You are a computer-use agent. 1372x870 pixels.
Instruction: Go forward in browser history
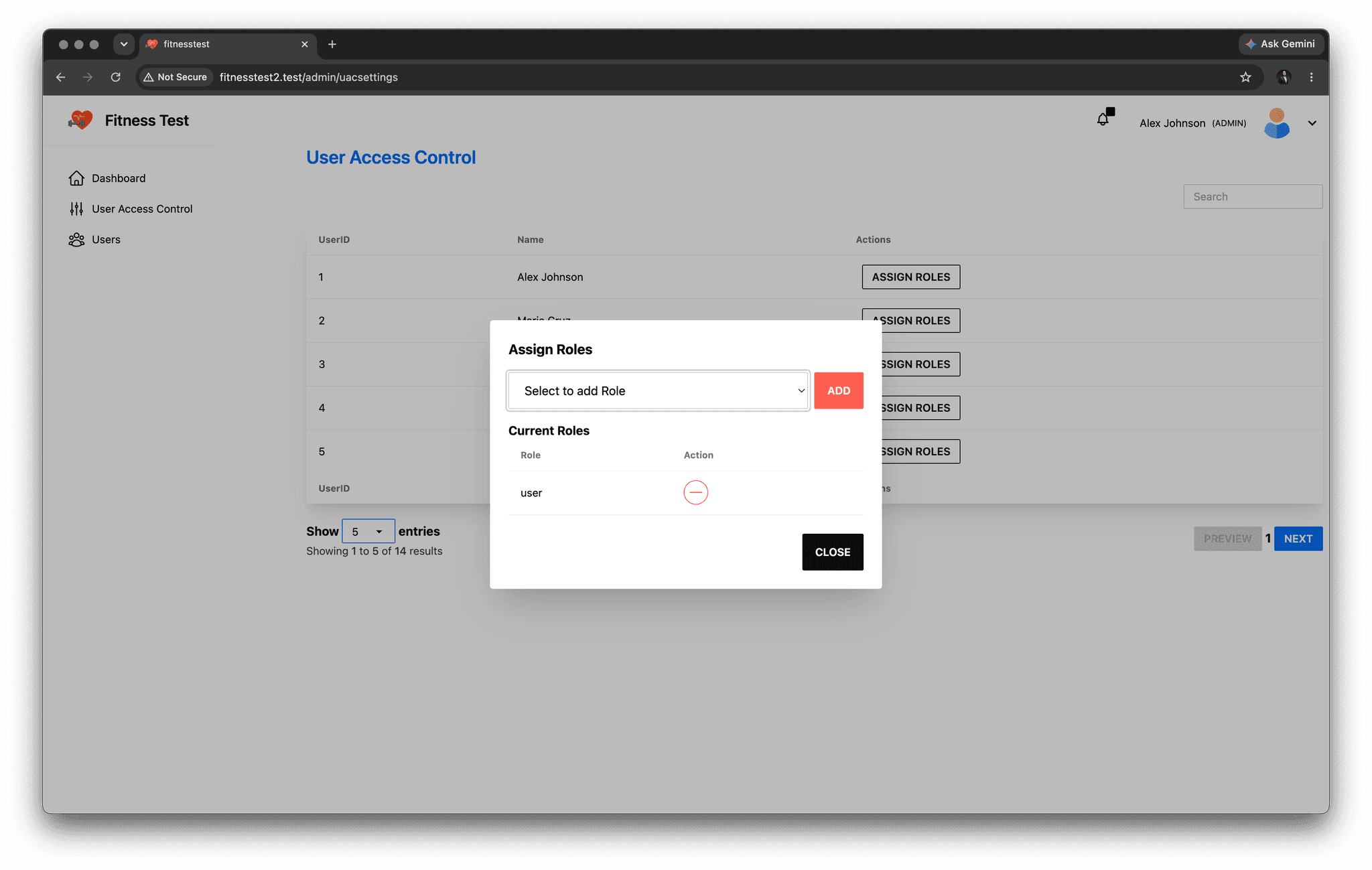click(x=88, y=77)
